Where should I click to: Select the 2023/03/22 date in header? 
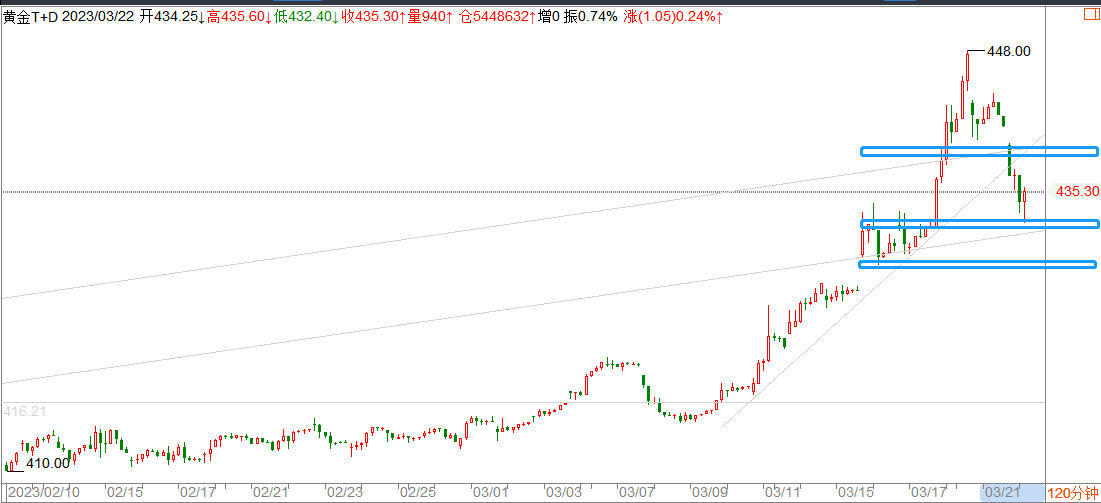click(x=98, y=16)
